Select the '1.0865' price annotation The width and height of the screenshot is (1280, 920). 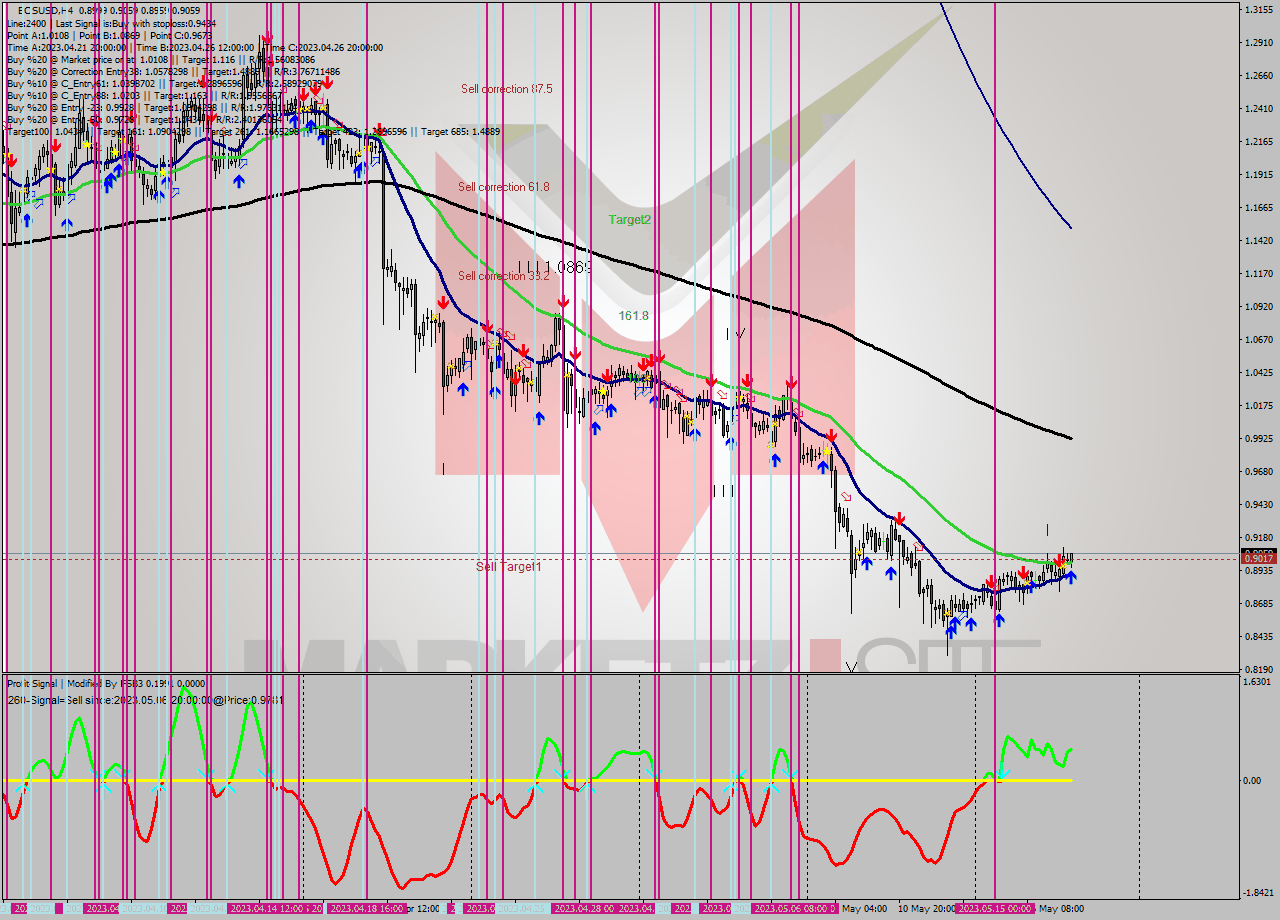pos(566,267)
